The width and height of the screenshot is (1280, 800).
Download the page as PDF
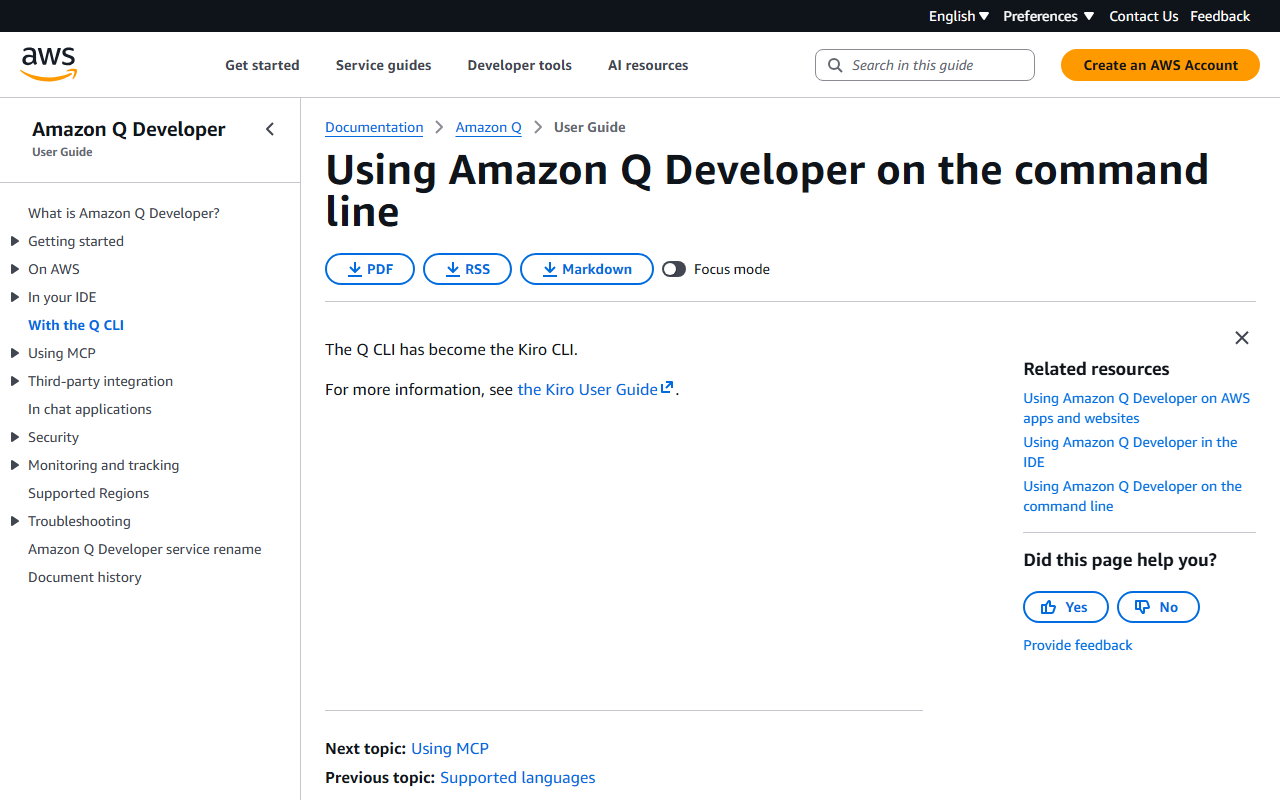pyautogui.click(x=370, y=269)
